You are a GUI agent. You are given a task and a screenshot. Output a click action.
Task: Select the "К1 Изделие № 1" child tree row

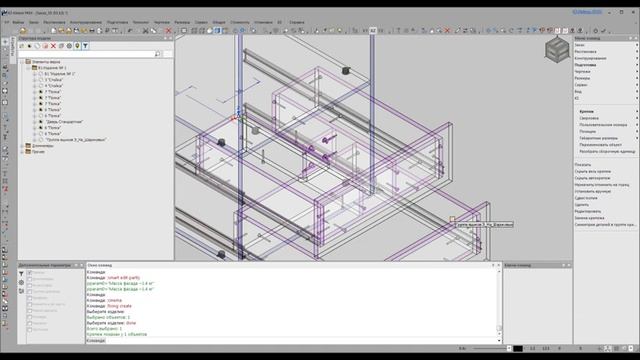point(60,74)
